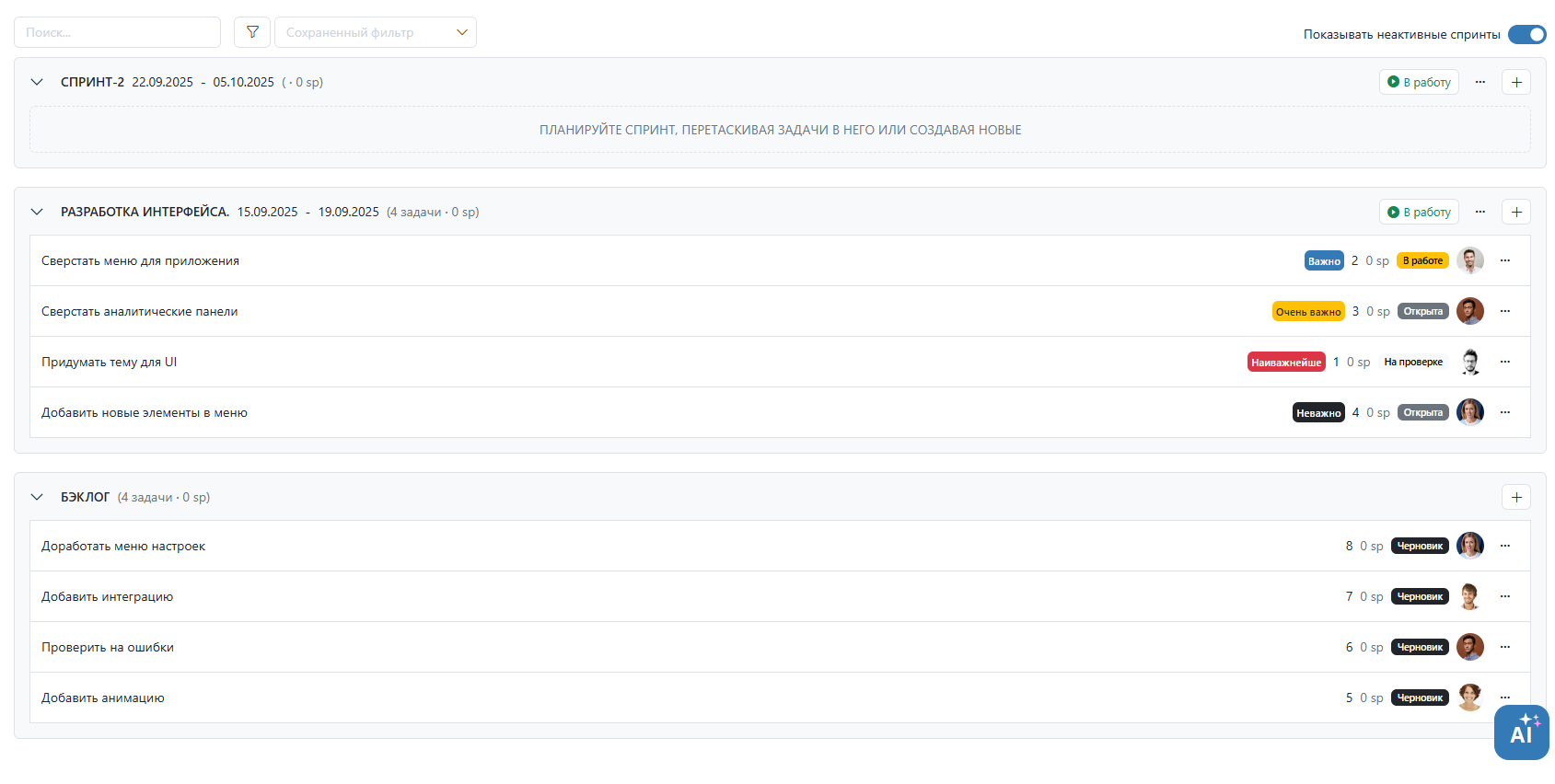The height and width of the screenshot is (784, 1555).
Task: Open the Сохраненный фильтр dropdown
Action: point(376,32)
